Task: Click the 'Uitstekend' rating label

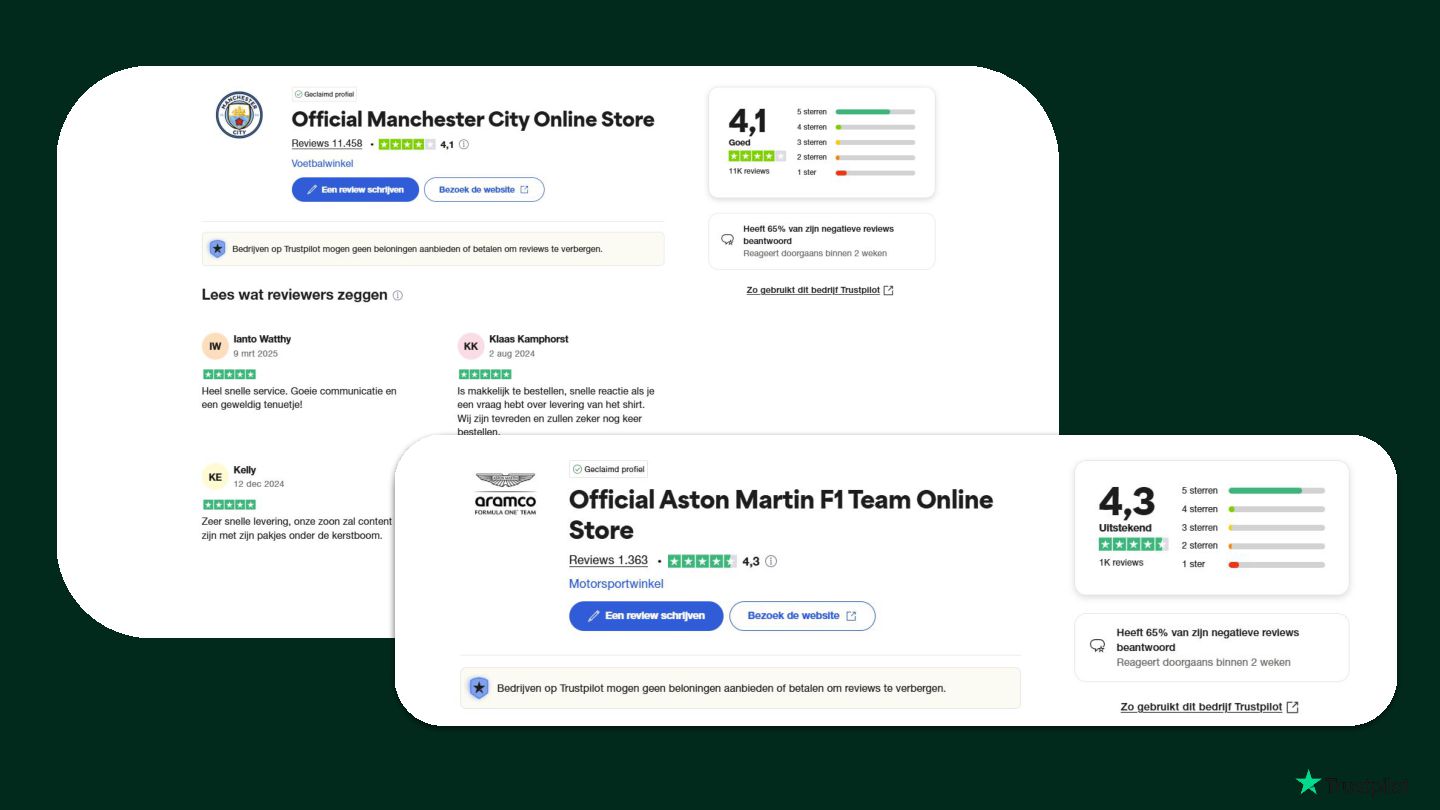Action: click(1125, 528)
